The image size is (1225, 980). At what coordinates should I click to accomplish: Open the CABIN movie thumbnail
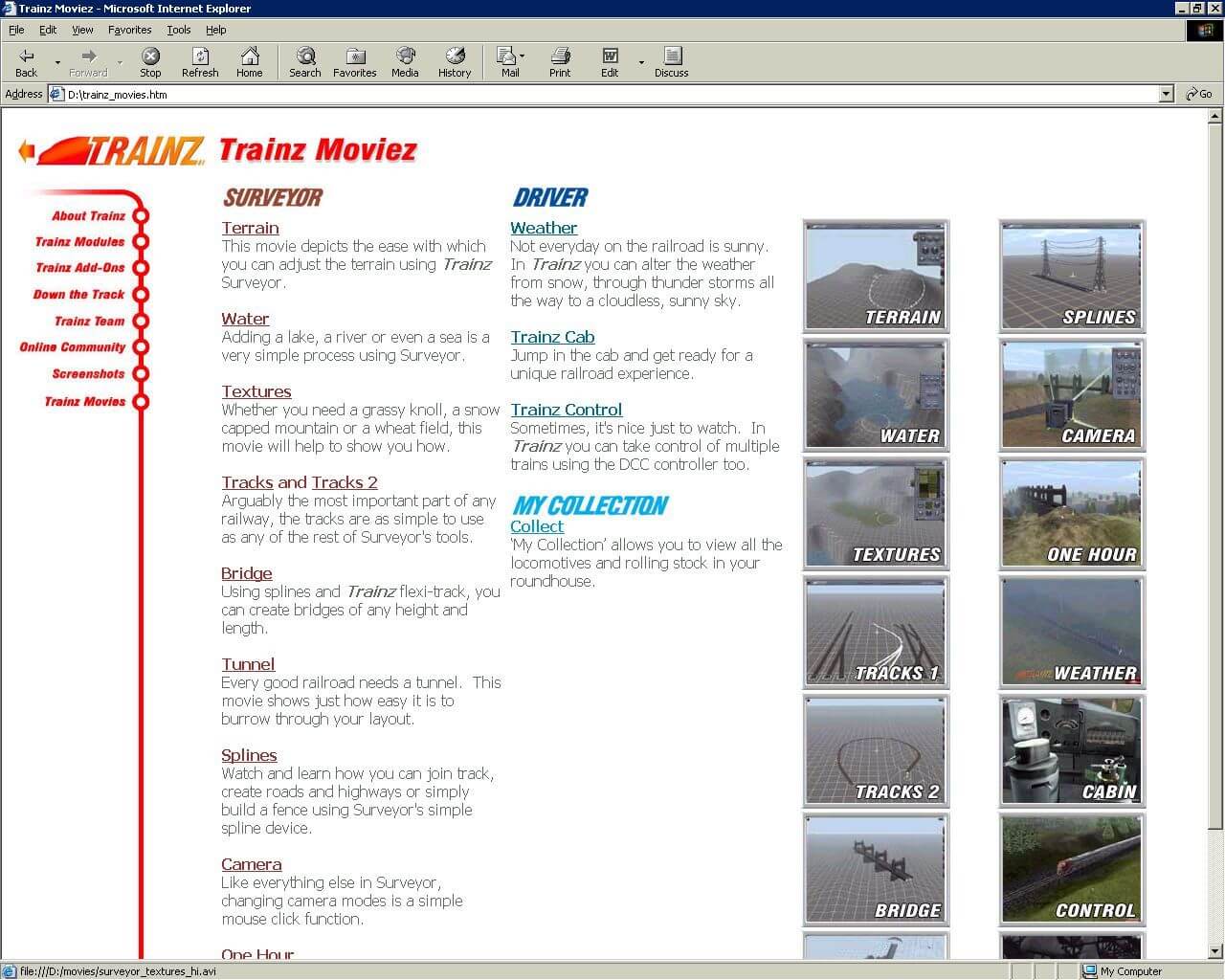tap(1072, 751)
